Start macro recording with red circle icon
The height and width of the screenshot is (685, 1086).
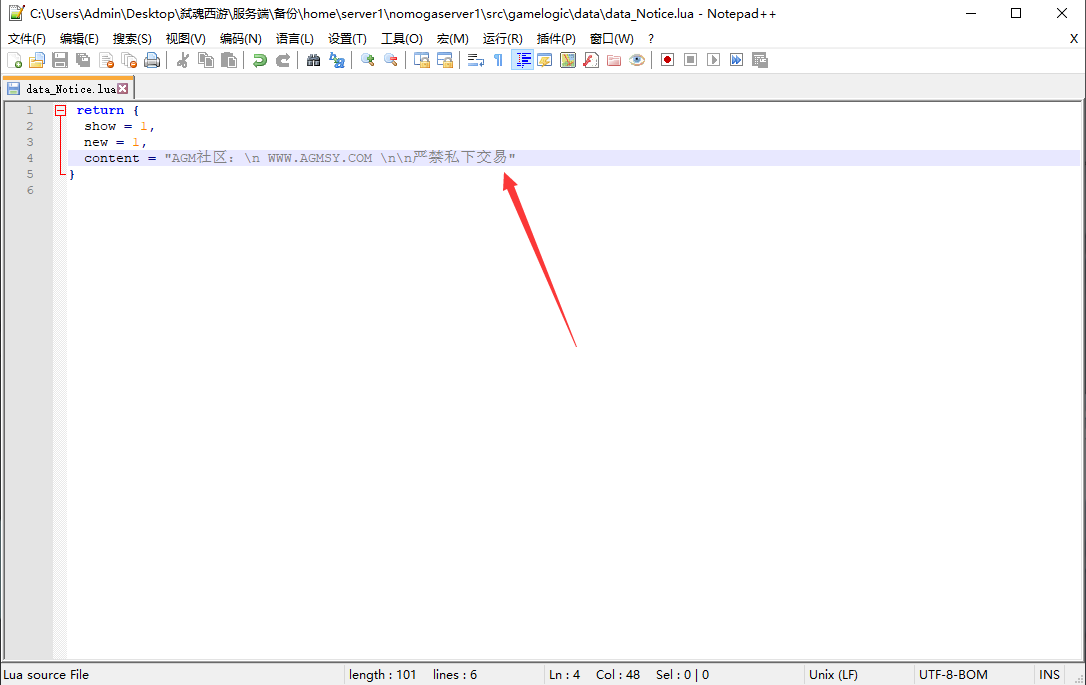coord(667,60)
